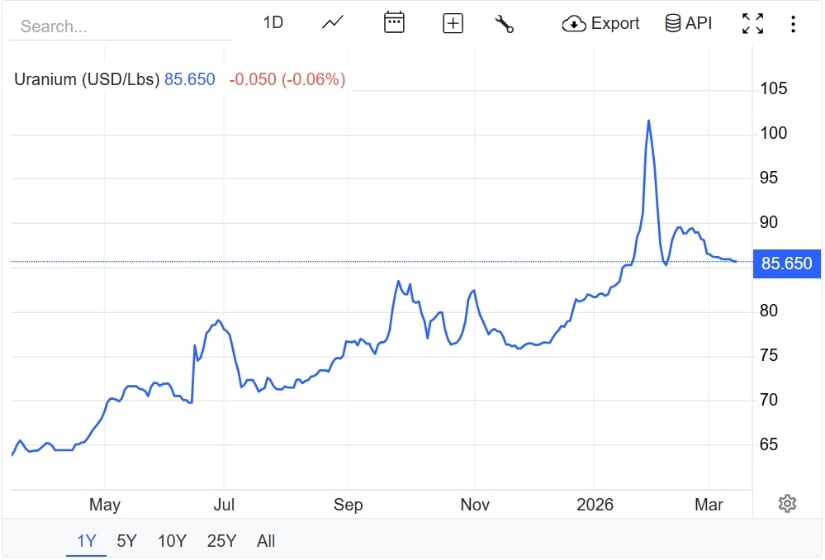Open the three-dot more options menu

[x=793, y=23]
